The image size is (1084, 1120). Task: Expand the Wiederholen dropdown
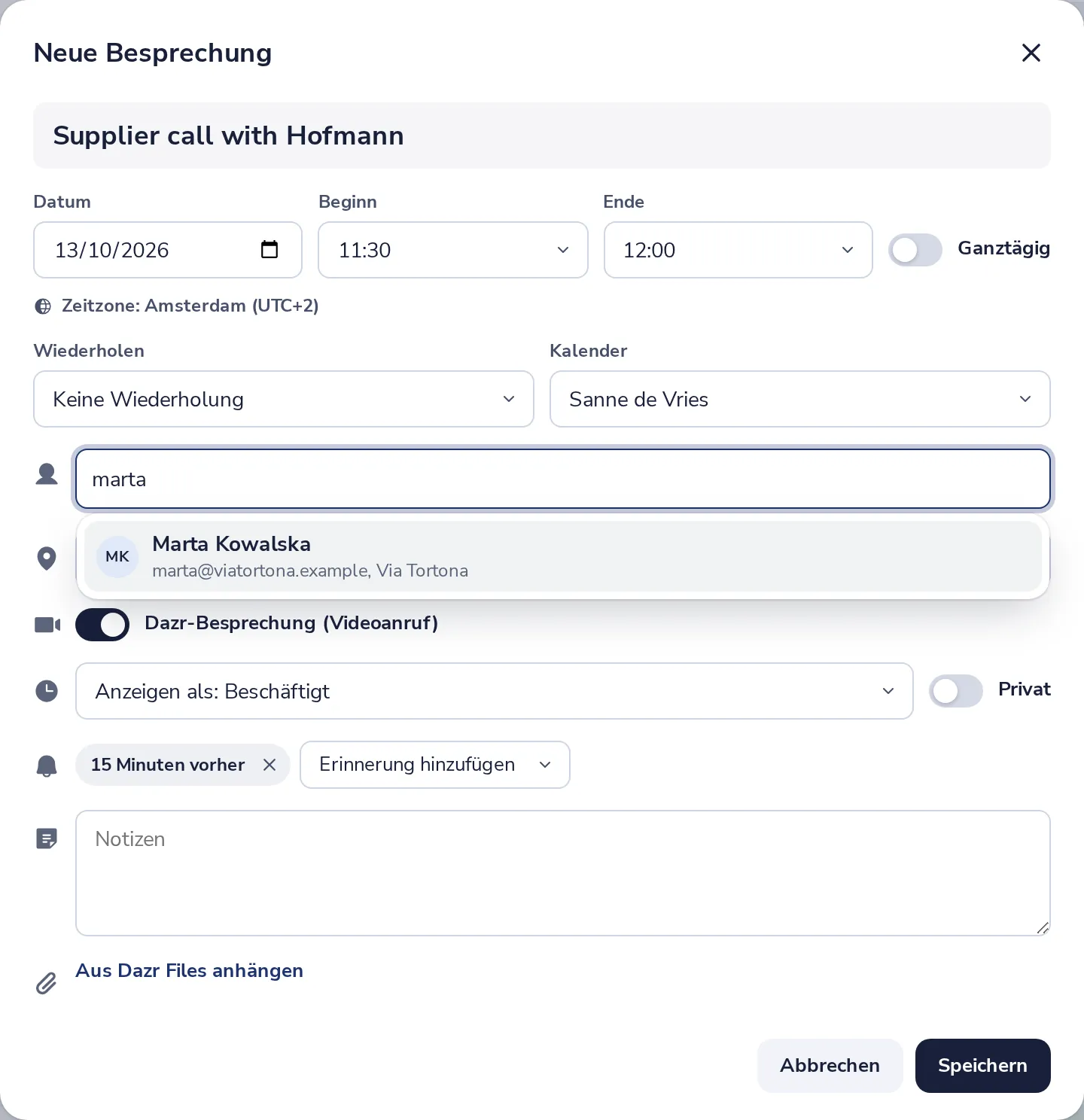click(284, 399)
